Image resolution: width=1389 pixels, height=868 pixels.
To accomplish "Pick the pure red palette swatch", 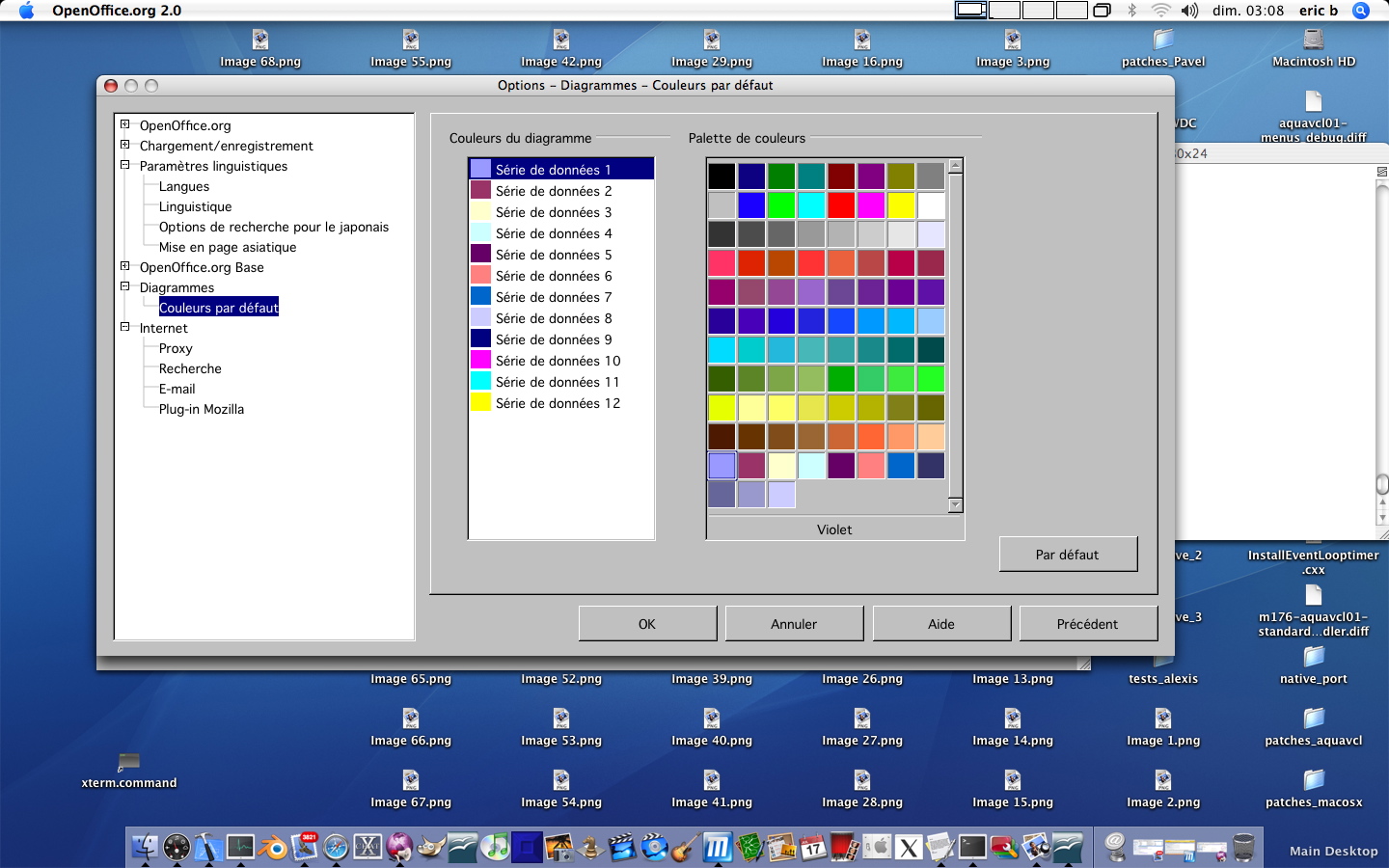I will click(841, 205).
